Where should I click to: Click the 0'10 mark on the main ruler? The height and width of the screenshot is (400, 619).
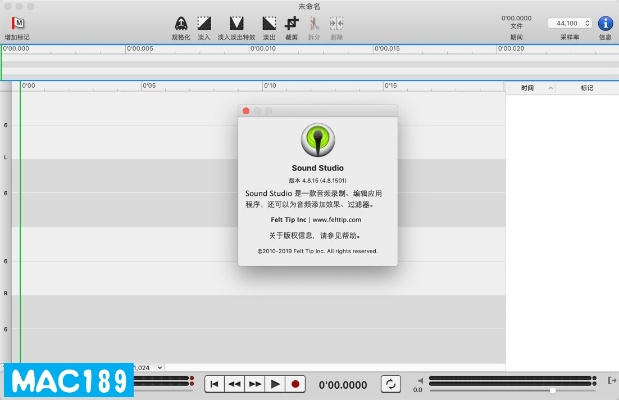pyautogui.click(x=270, y=86)
